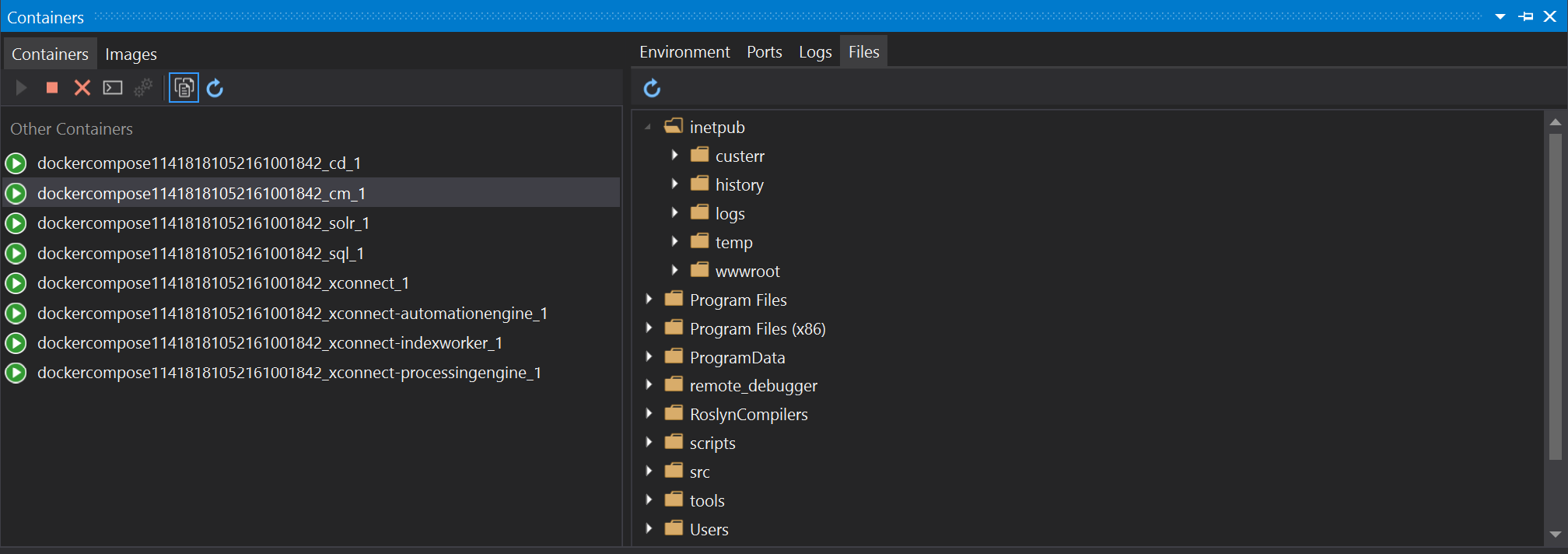
Task: Expand the wwwroot folder
Action: pyautogui.click(x=674, y=271)
